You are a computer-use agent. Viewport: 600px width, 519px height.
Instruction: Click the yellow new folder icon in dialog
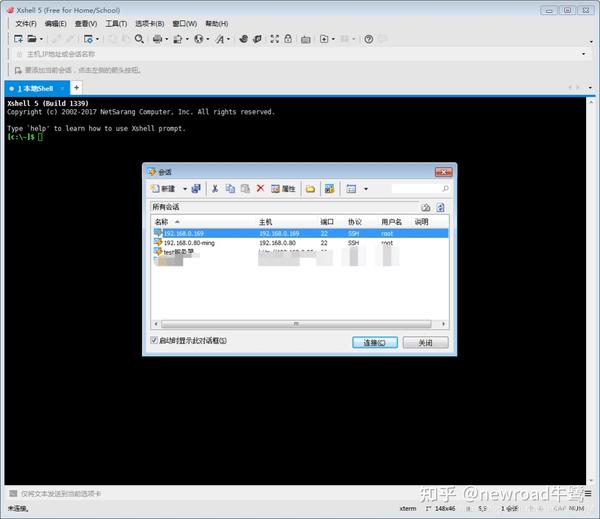point(310,189)
